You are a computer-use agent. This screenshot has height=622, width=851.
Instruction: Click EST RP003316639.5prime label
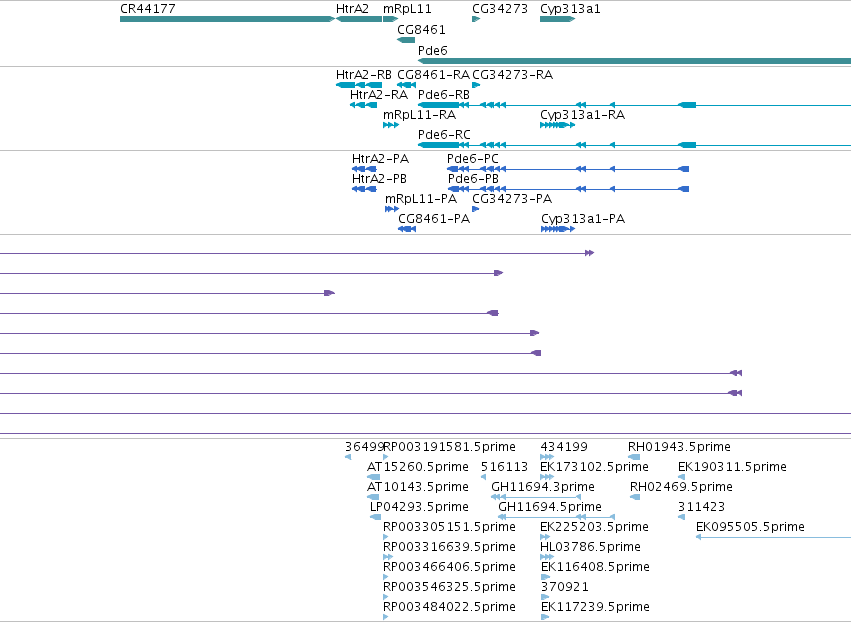pos(449,547)
